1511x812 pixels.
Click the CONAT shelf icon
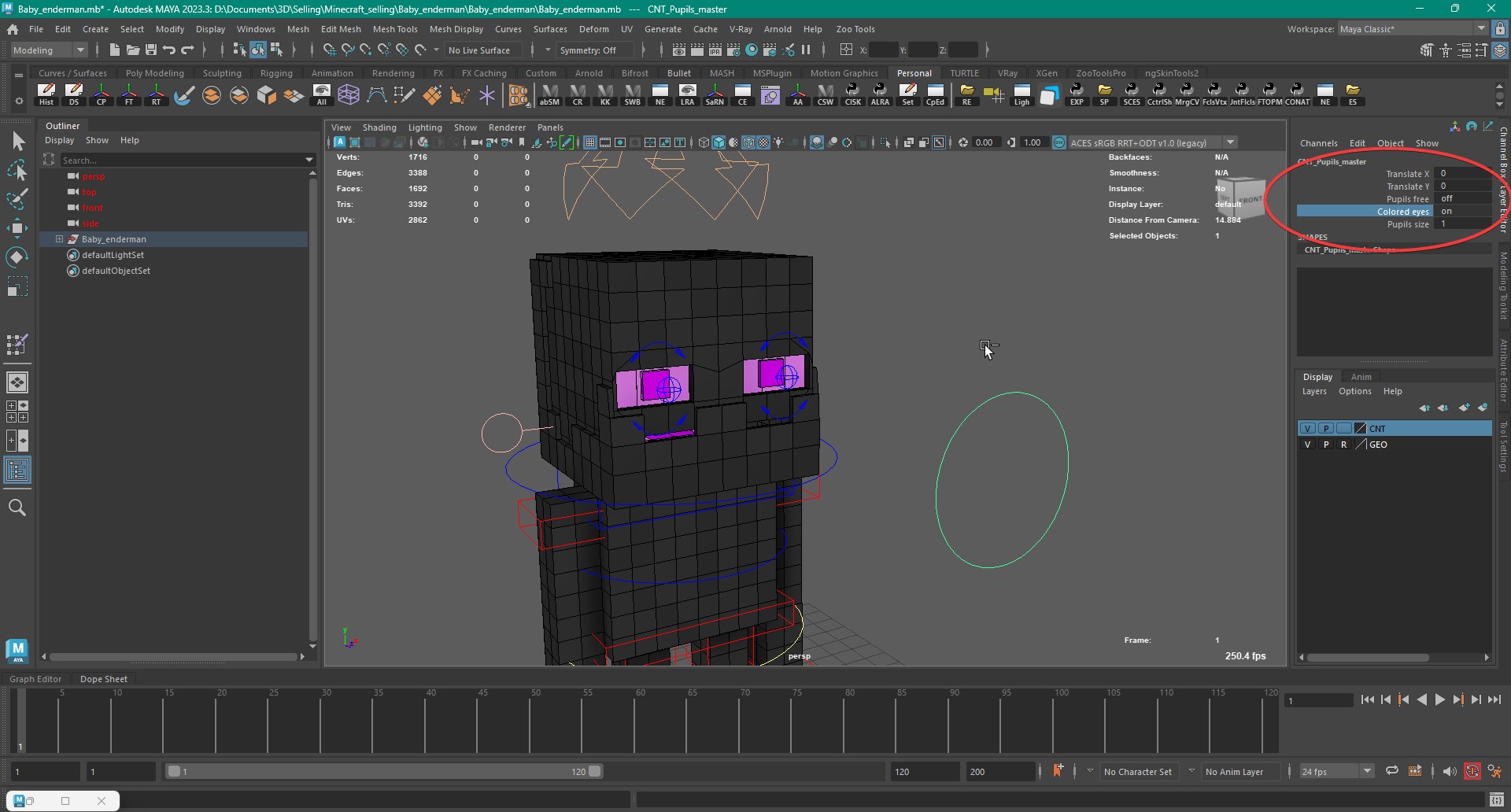click(1297, 94)
